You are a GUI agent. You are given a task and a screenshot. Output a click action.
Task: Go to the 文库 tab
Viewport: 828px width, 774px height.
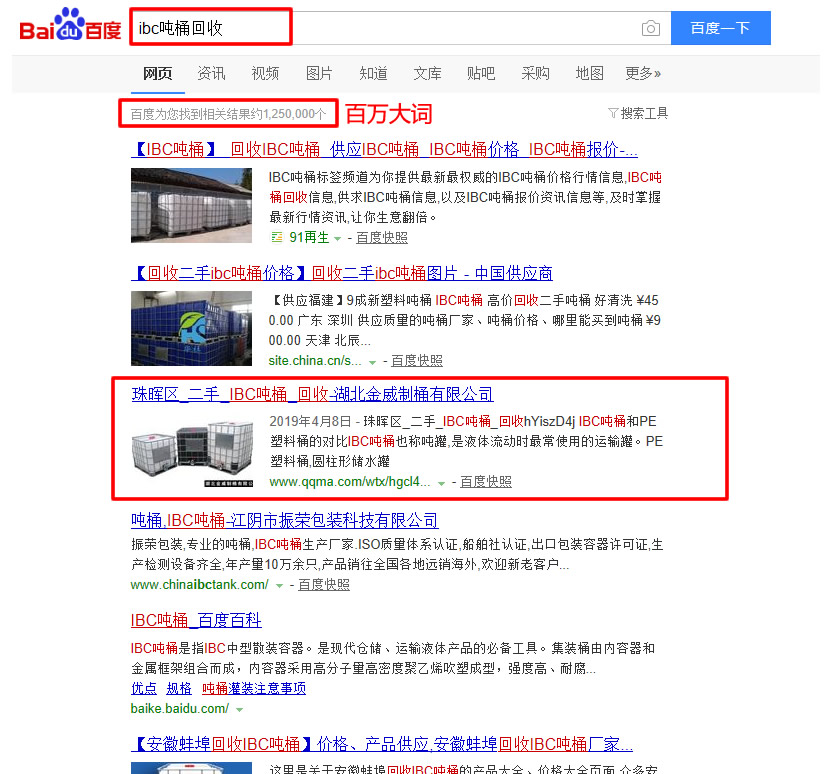pyautogui.click(x=427, y=73)
